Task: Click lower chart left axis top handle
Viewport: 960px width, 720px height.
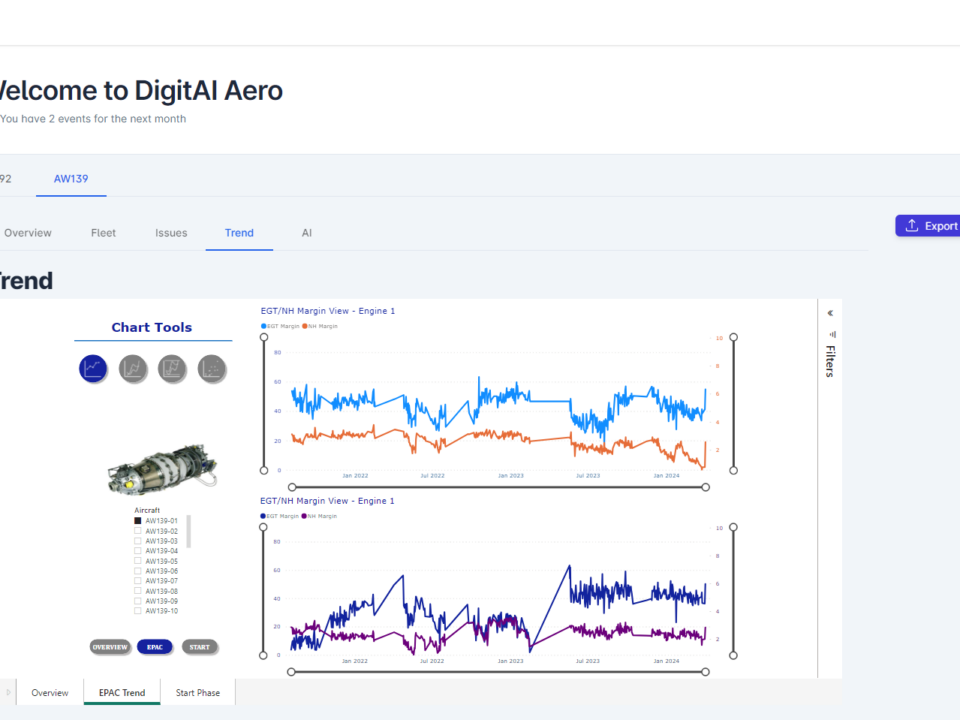Action: [263, 527]
